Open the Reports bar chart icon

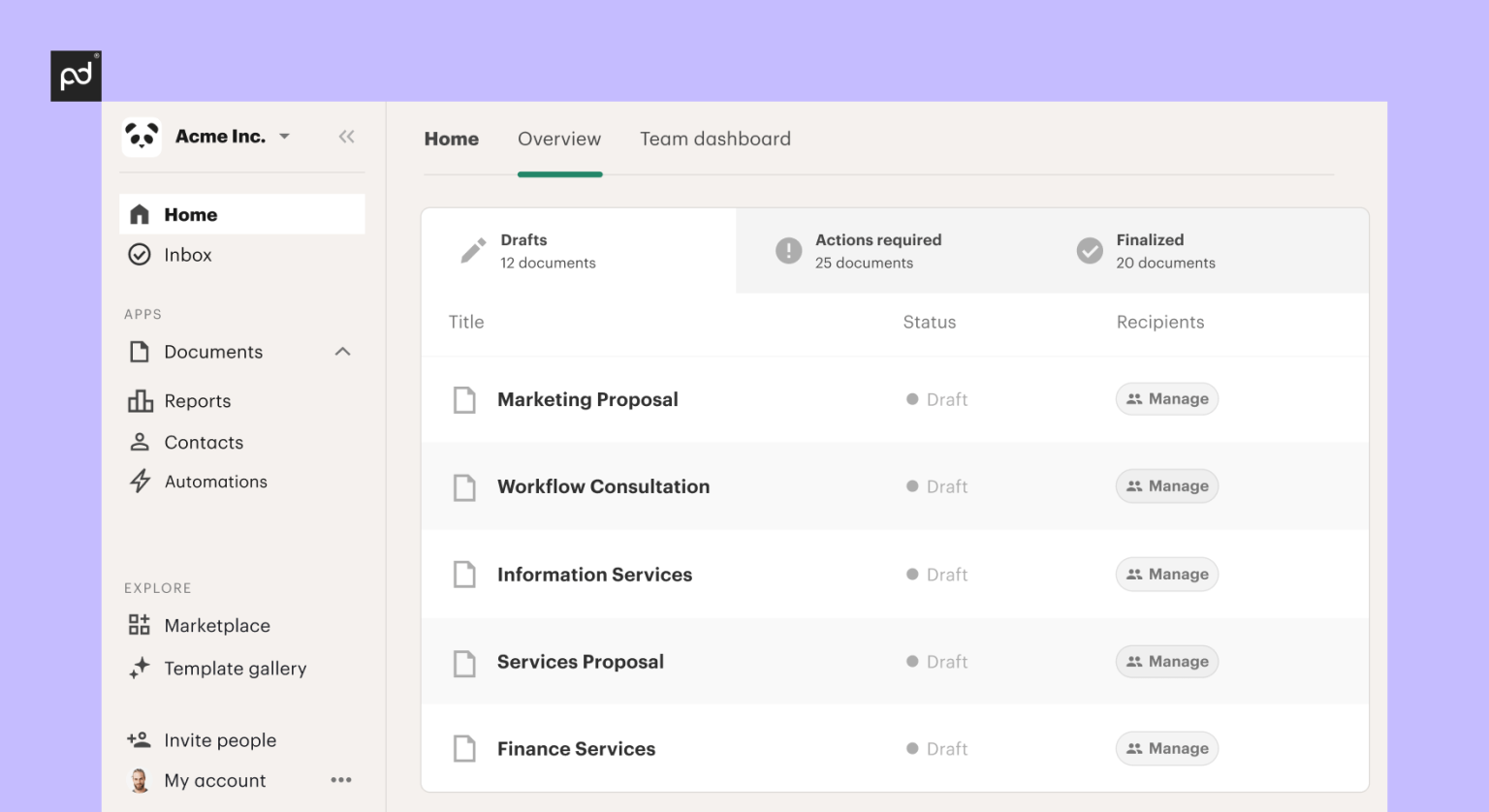pyautogui.click(x=141, y=401)
